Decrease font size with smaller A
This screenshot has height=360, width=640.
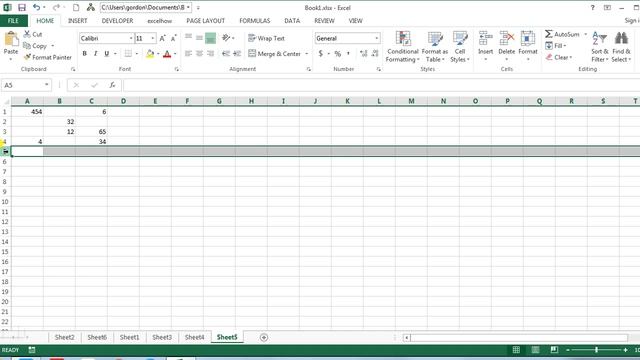173,38
